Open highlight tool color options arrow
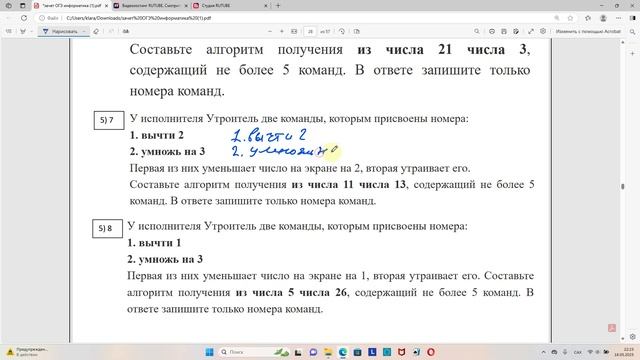The width and height of the screenshot is (640, 360). pyautogui.click(x=31, y=31)
